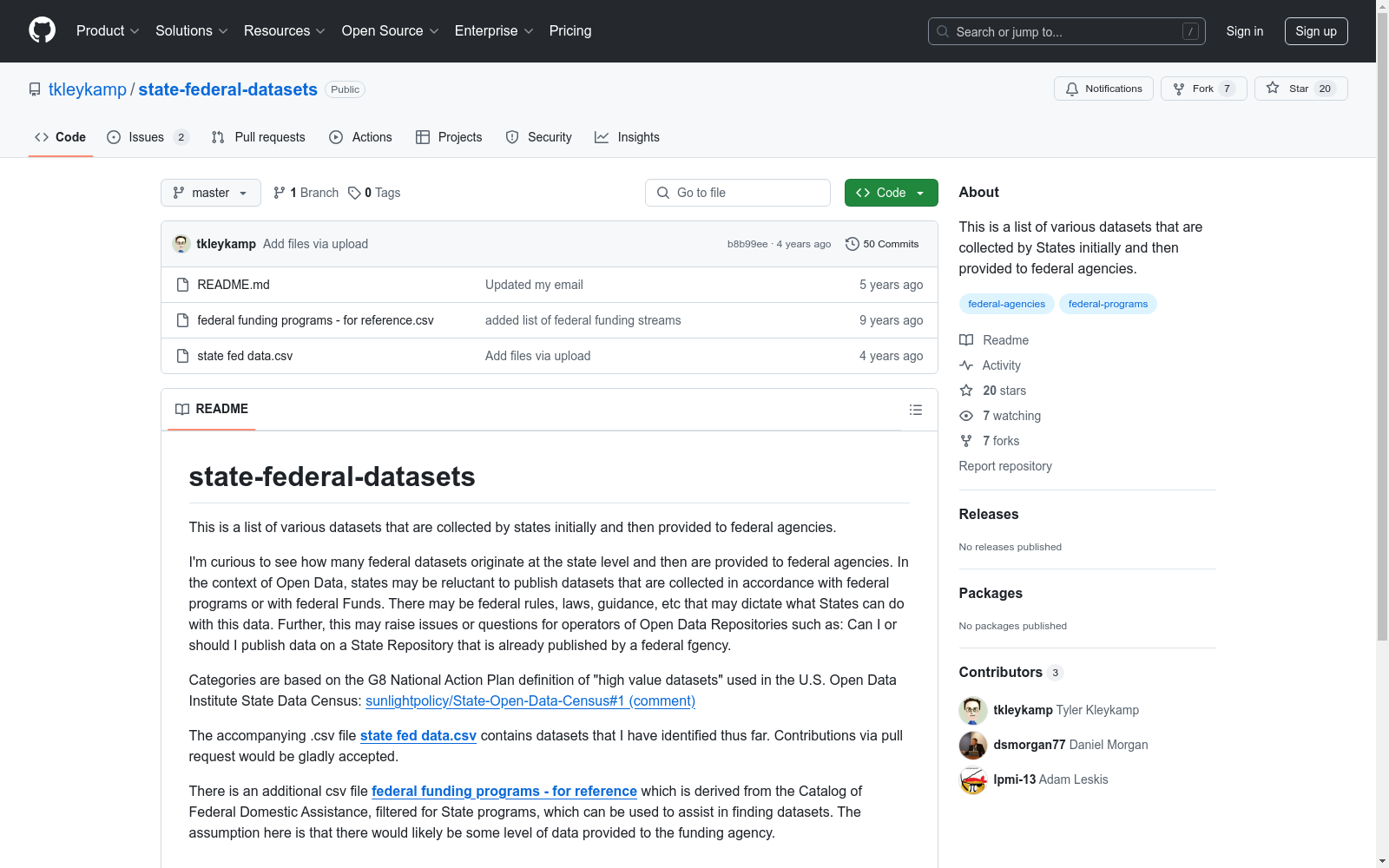Click the Go to file search field
Screen dimensions: 1389x868
point(738,193)
